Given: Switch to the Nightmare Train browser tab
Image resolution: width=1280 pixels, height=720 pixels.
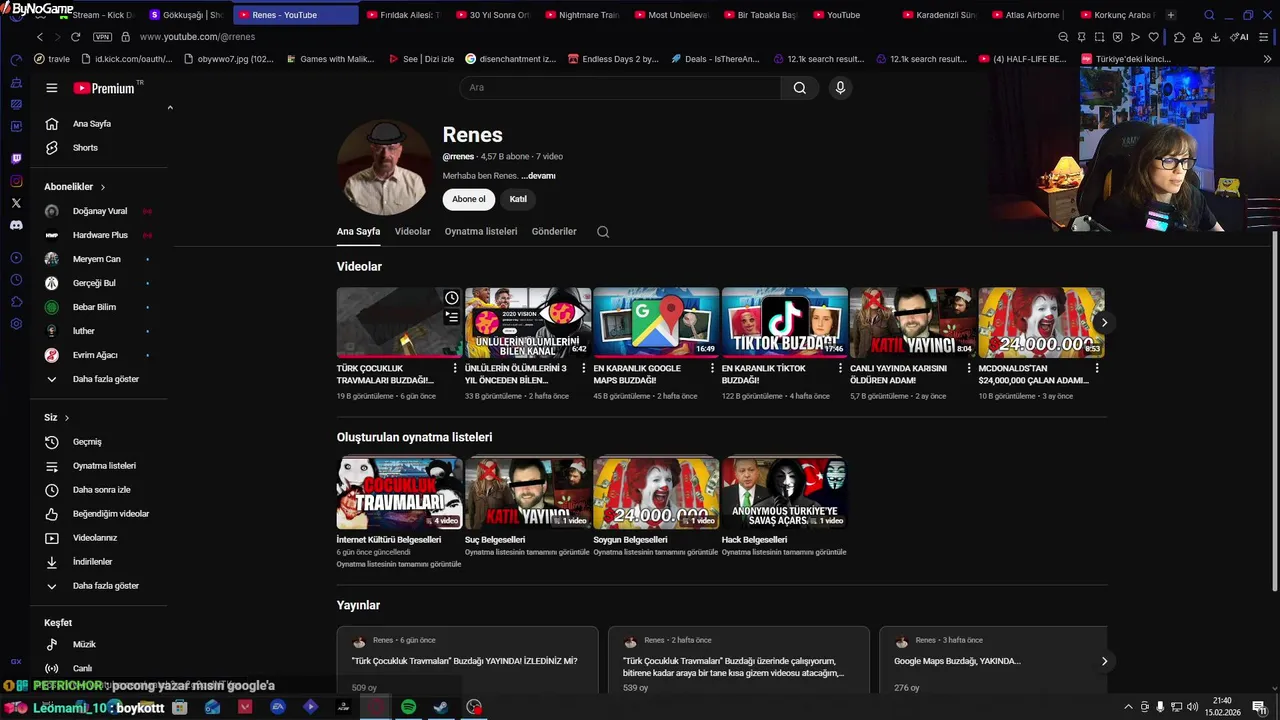Looking at the screenshot, I should click(x=580, y=15).
